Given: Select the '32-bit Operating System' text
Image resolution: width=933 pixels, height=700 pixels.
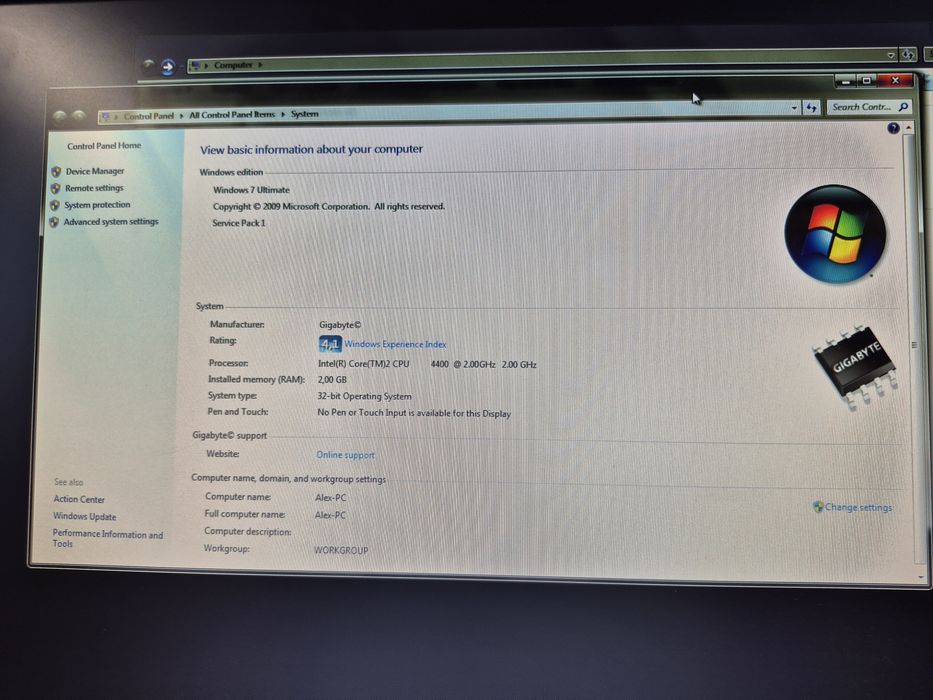Looking at the screenshot, I should [364, 396].
